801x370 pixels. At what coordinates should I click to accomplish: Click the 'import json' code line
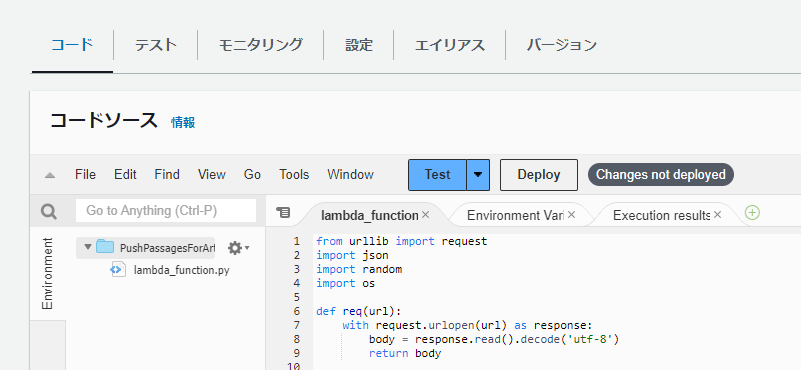[x=352, y=255]
